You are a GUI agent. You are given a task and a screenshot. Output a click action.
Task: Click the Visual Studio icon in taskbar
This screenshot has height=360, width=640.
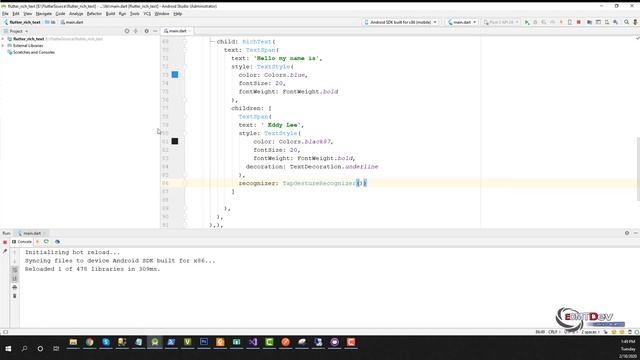(x=253, y=342)
